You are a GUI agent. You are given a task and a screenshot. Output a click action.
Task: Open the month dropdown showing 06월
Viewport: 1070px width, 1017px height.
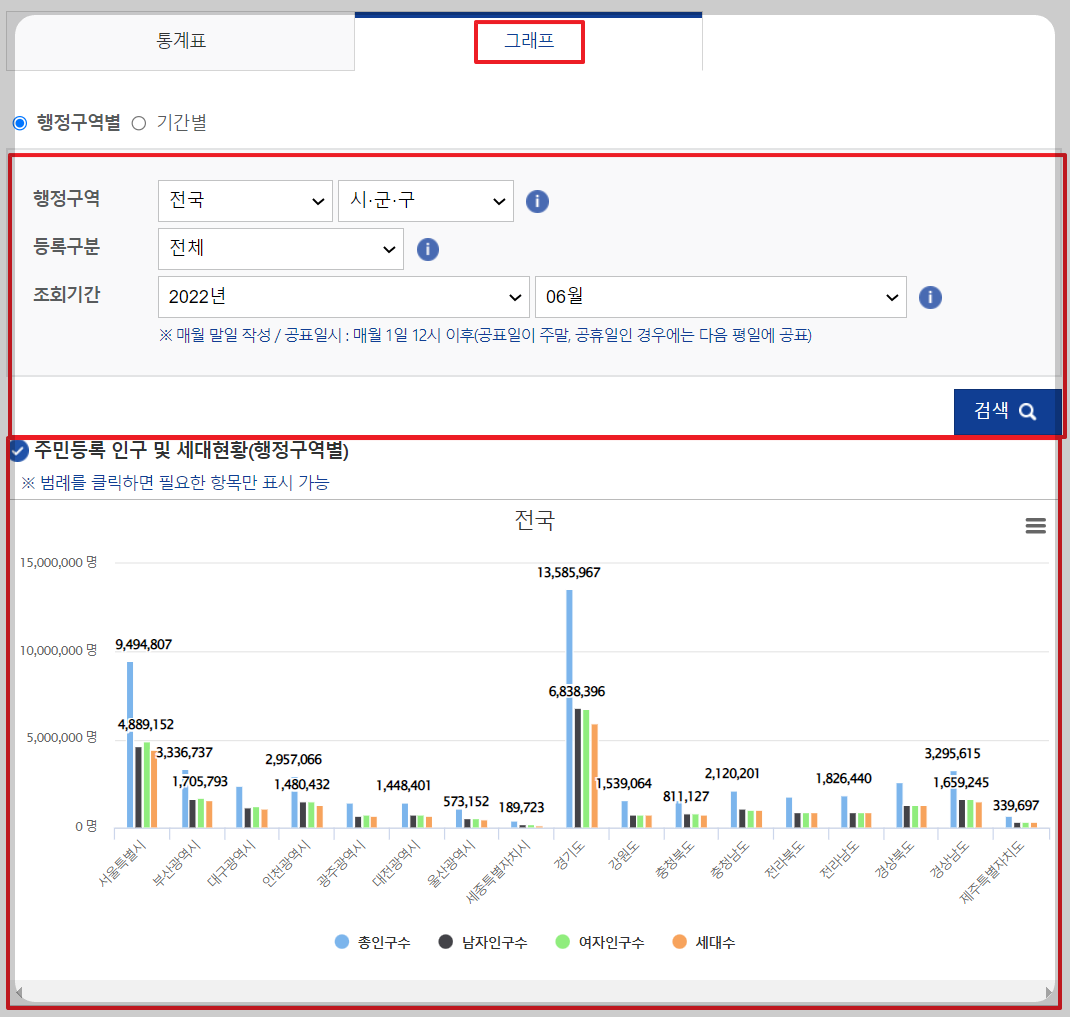coord(721,297)
